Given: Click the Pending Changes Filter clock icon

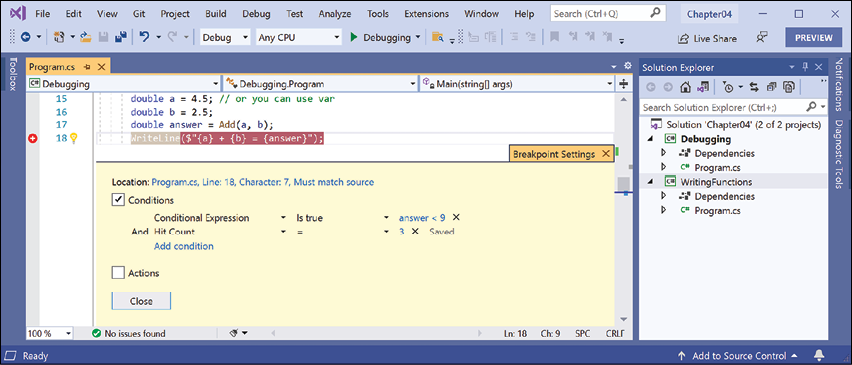Looking at the screenshot, I should coord(729,87).
